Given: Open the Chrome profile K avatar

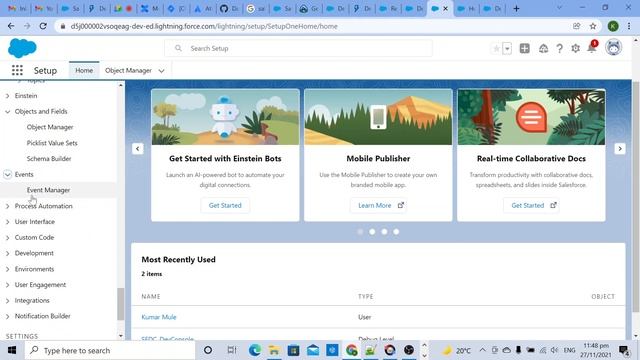Looking at the screenshot, I should 613,26.
